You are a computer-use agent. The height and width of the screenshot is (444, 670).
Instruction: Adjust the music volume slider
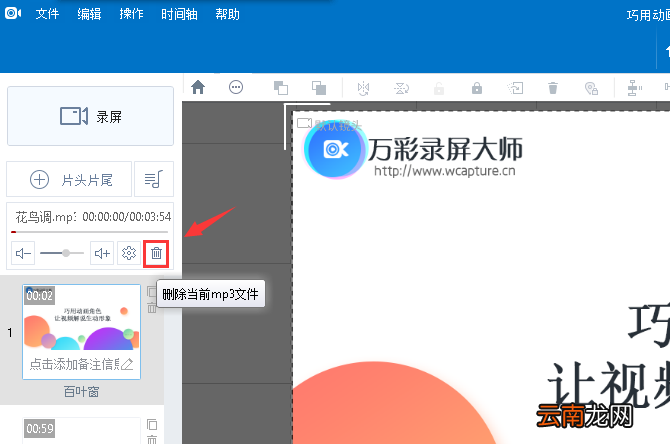(x=62, y=253)
